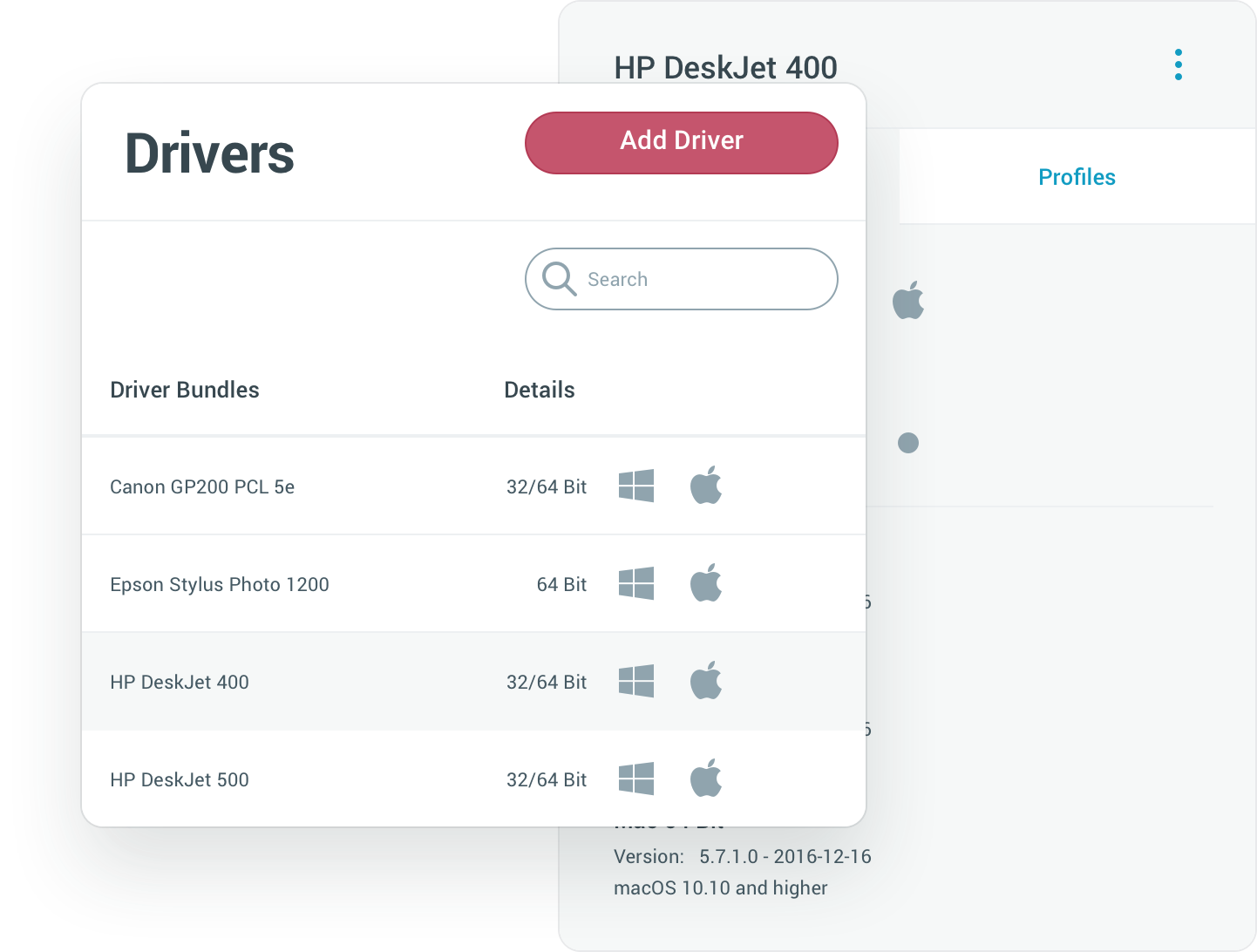Viewport: 1257px width, 952px height.
Task: Click the Apple icon in HP DeskJet 400 row
Action: (706, 680)
